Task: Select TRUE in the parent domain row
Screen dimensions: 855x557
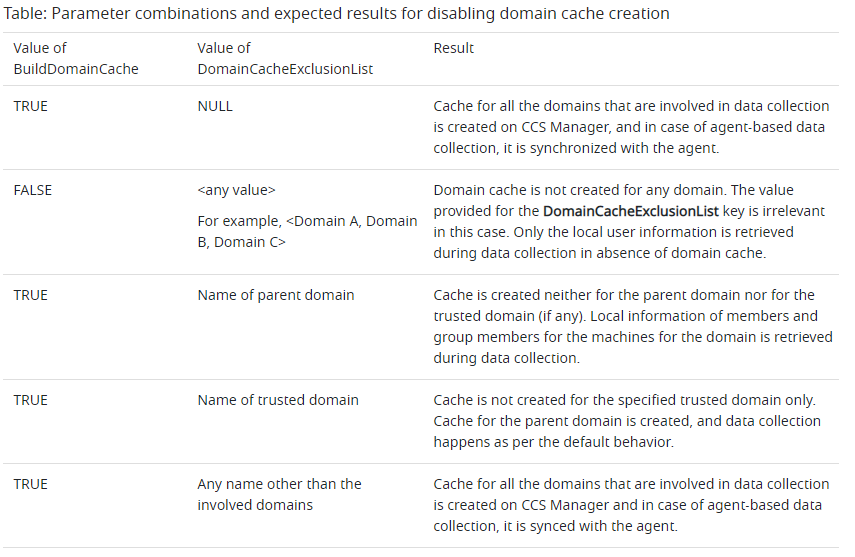Action: [30, 295]
